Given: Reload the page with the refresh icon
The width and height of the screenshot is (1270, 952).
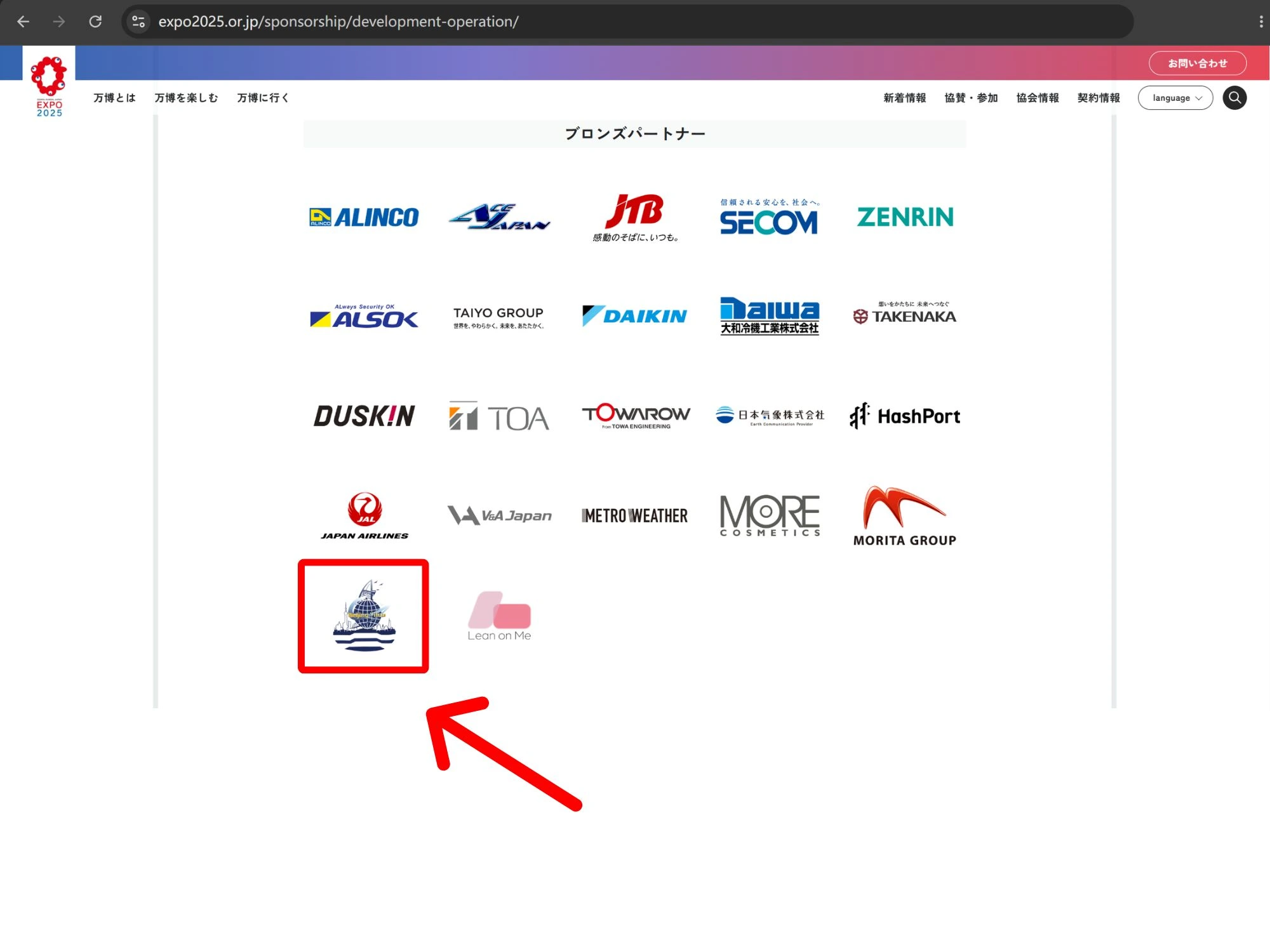Looking at the screenshot, I should pos(95,22).
